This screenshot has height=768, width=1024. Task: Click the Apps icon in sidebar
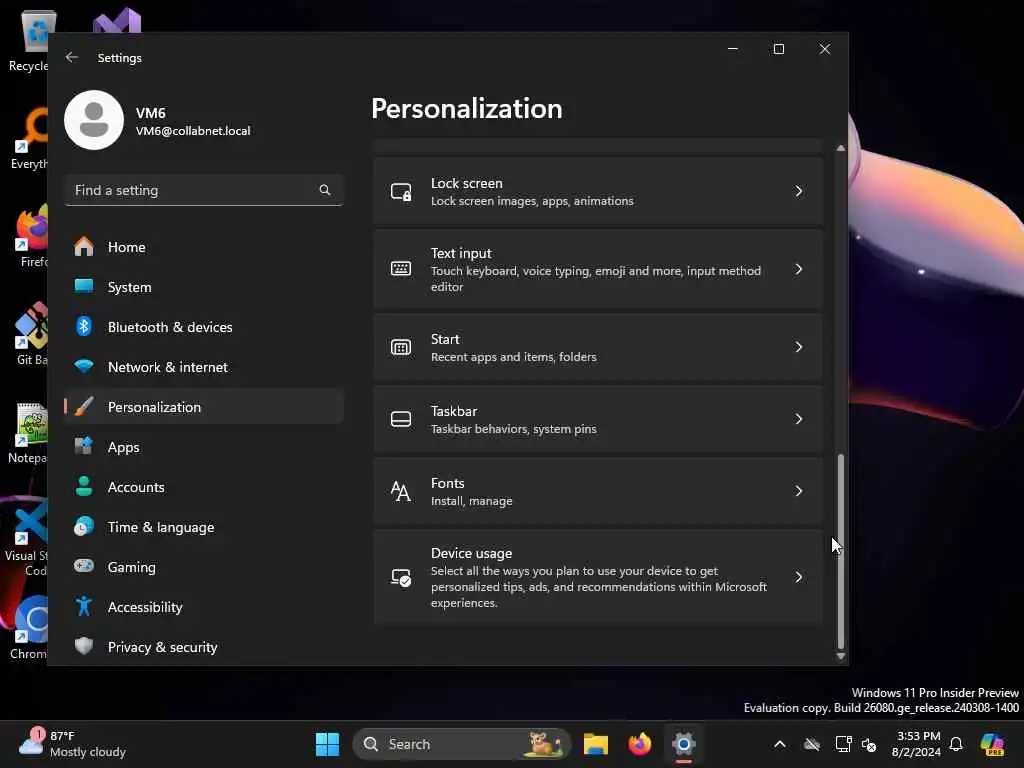(x=84, y=447)
